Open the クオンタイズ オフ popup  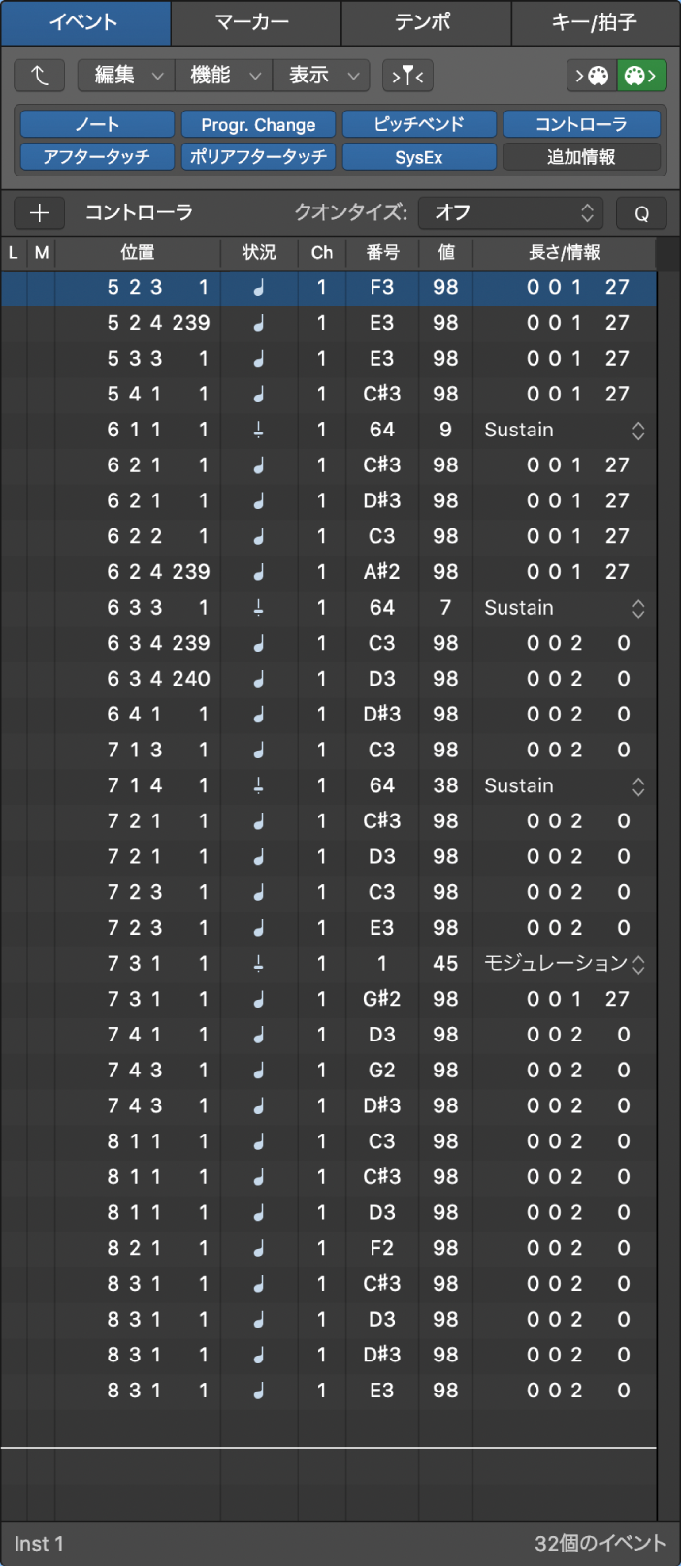[510, 213]
